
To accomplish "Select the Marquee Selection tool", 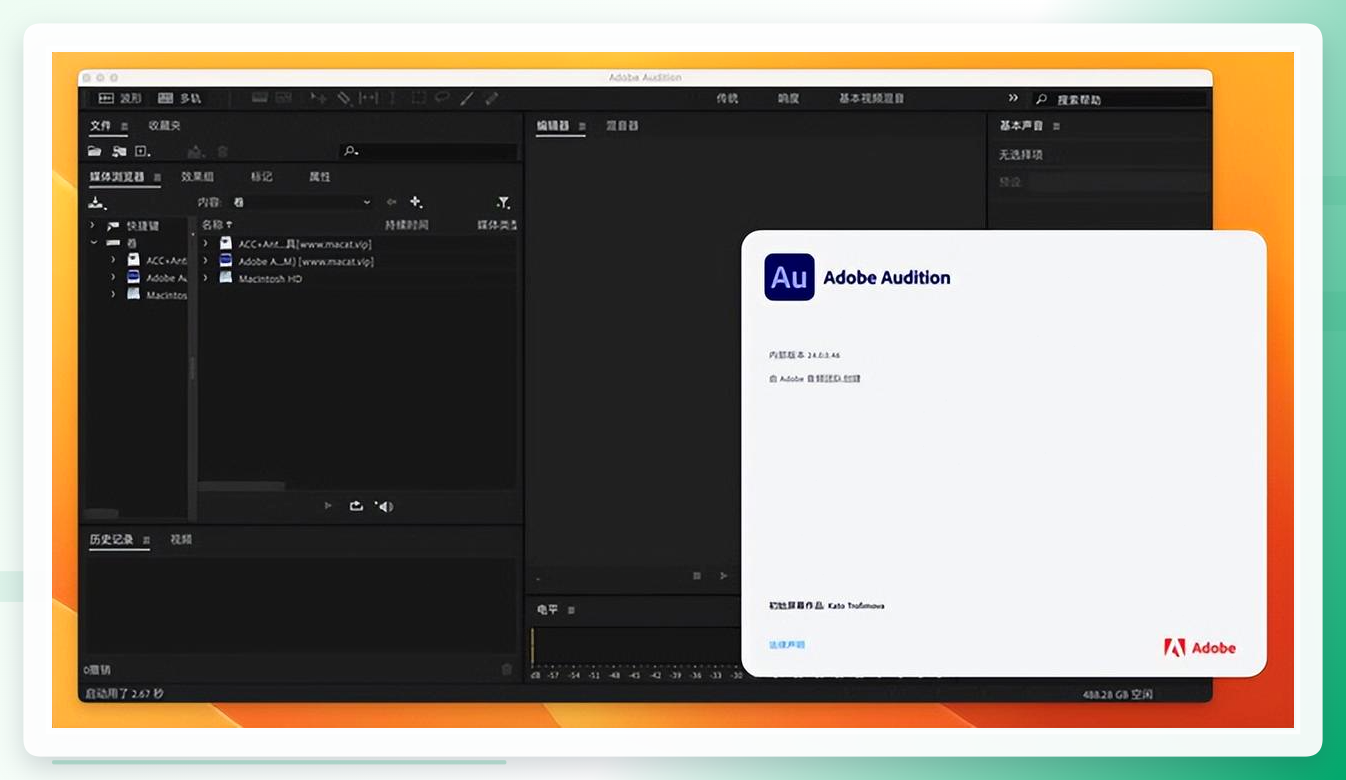I will pyautogui.click(x=417, y=98).
